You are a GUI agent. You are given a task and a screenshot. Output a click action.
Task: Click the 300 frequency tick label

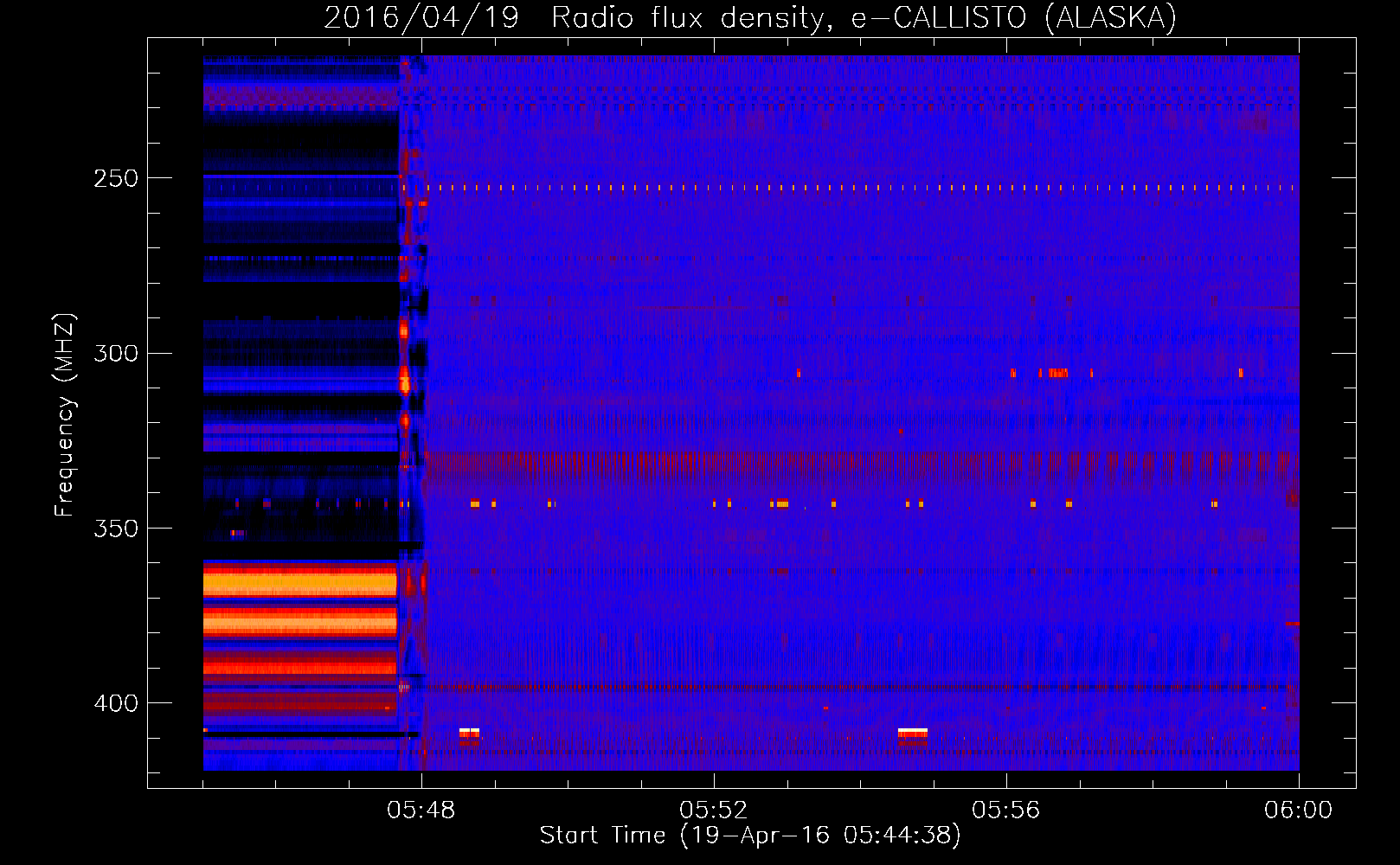coord(116,353)
